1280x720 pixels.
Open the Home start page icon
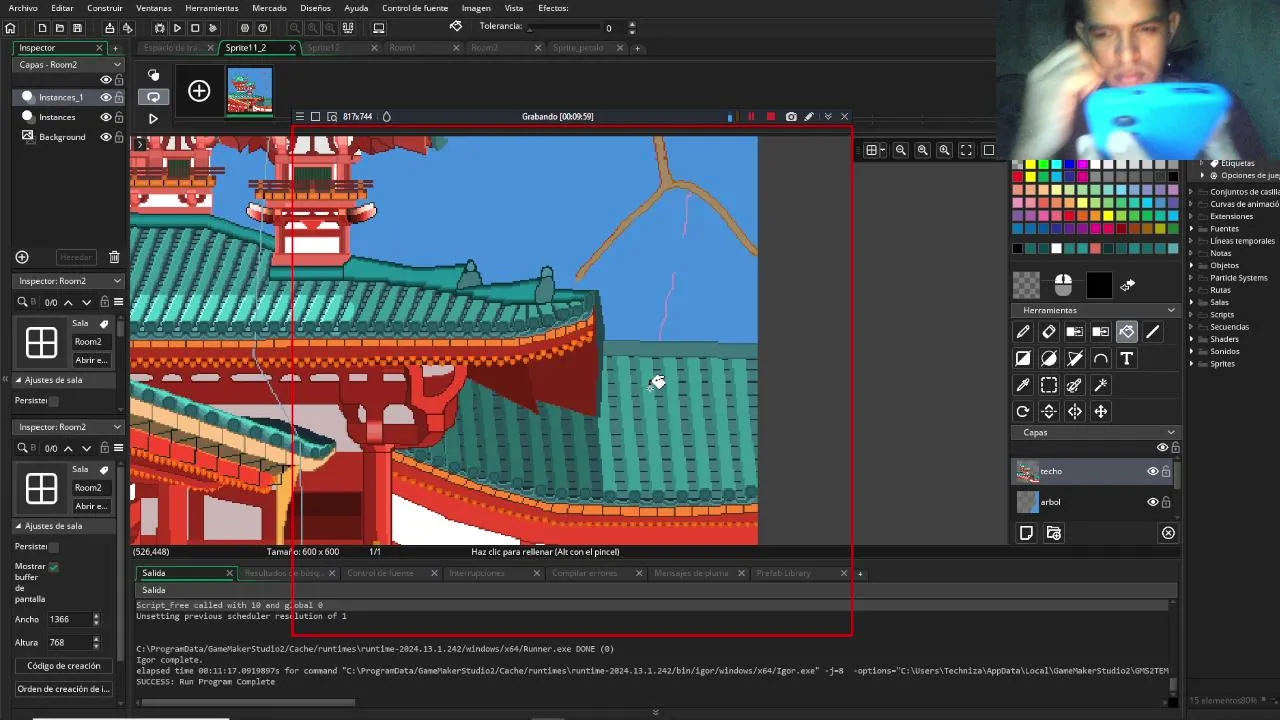click(10, 28)
